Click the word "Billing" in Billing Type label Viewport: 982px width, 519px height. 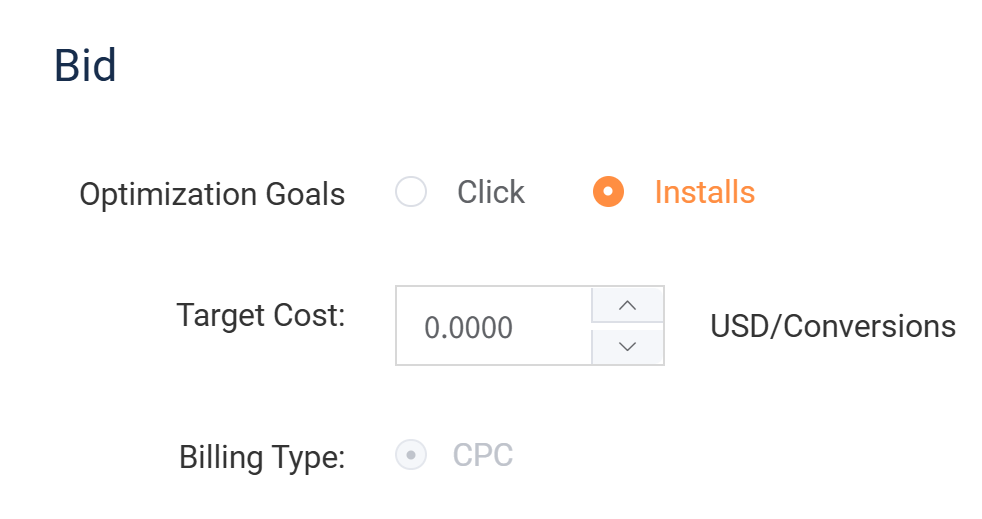pyautogui.click(x=221, y=458)
